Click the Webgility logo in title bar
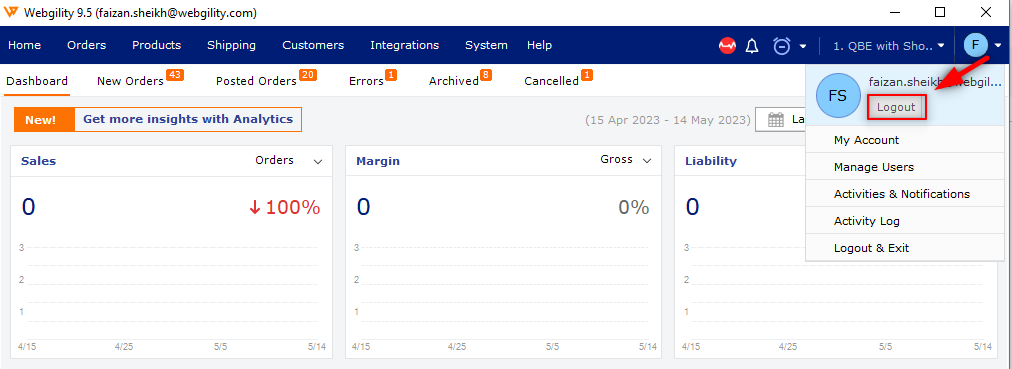 [x=11, y=12]
